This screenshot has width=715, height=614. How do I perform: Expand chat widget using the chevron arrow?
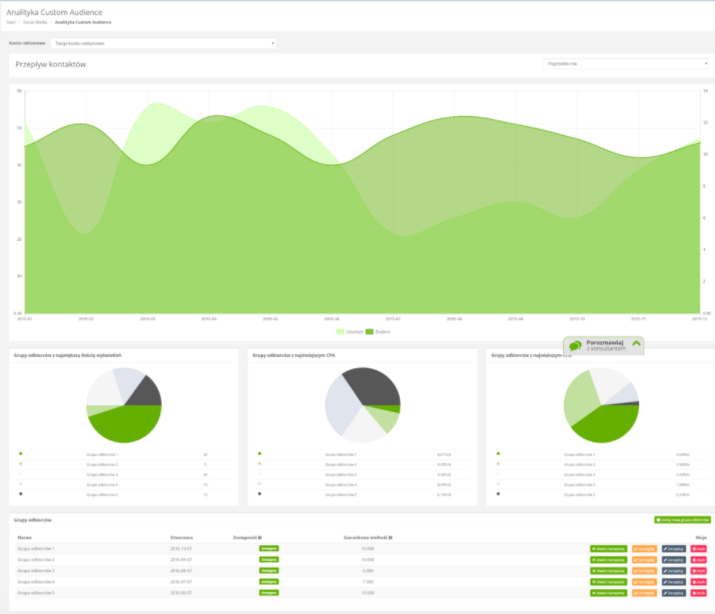[x=636, y=345]
